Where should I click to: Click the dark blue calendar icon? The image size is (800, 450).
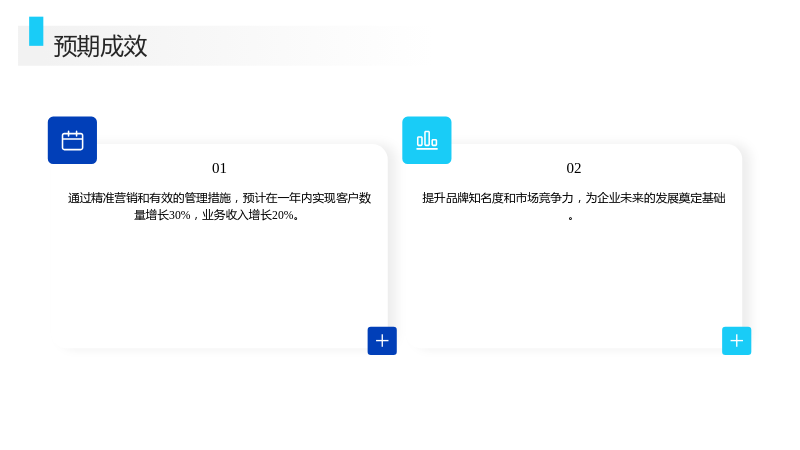tap(72, 140)
